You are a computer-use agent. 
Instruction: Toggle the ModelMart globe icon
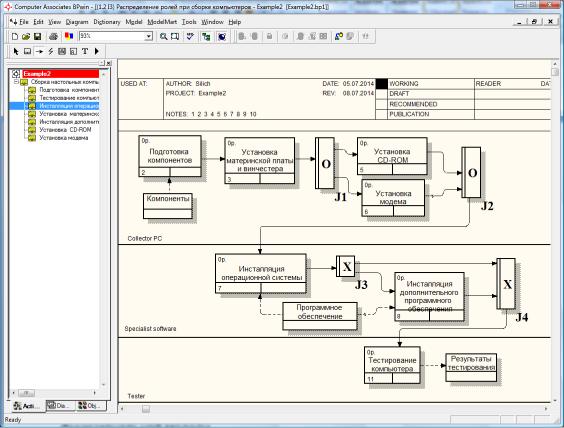pos(222,36)
